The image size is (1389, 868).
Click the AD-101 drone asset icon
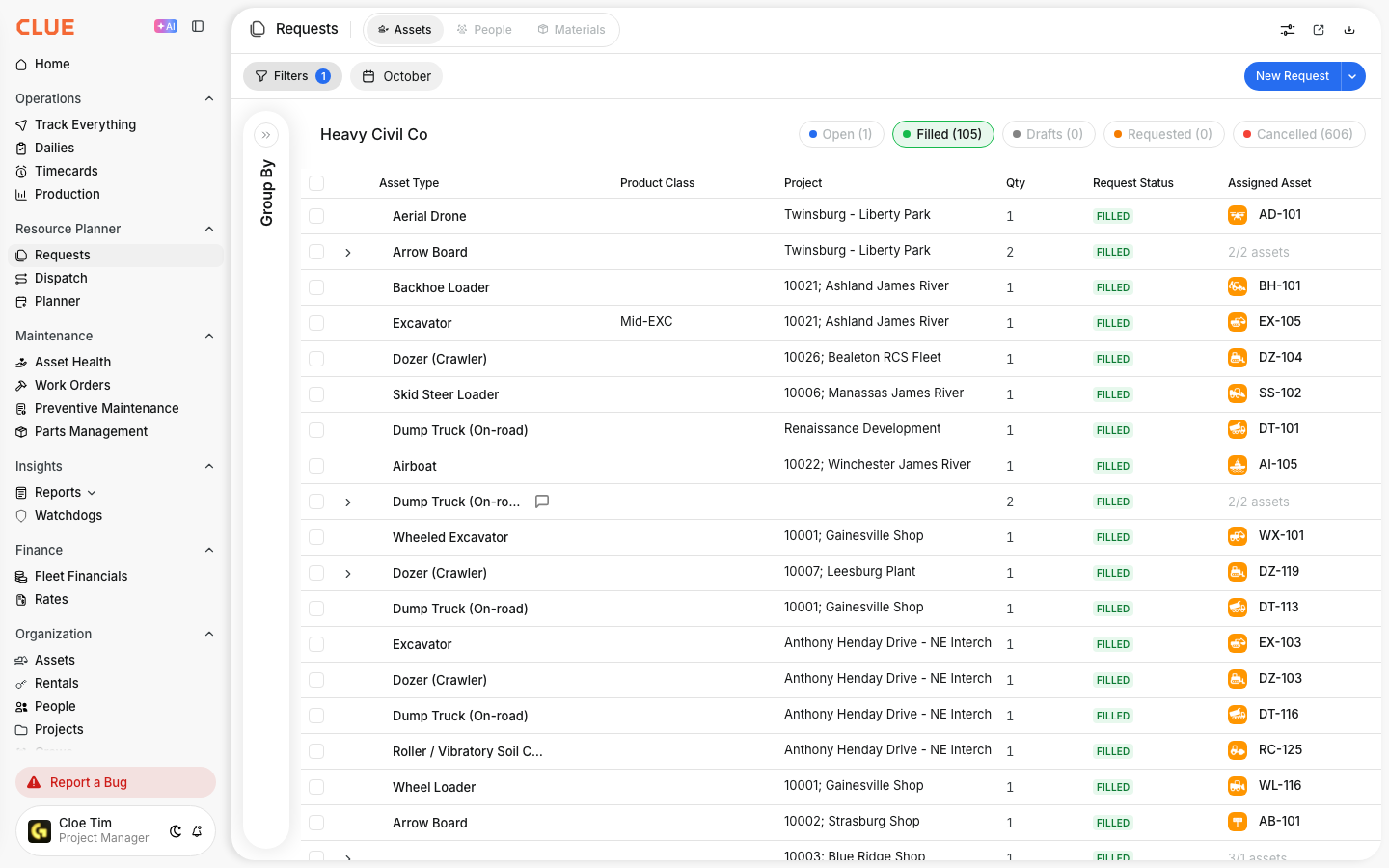click(1238, 215)
